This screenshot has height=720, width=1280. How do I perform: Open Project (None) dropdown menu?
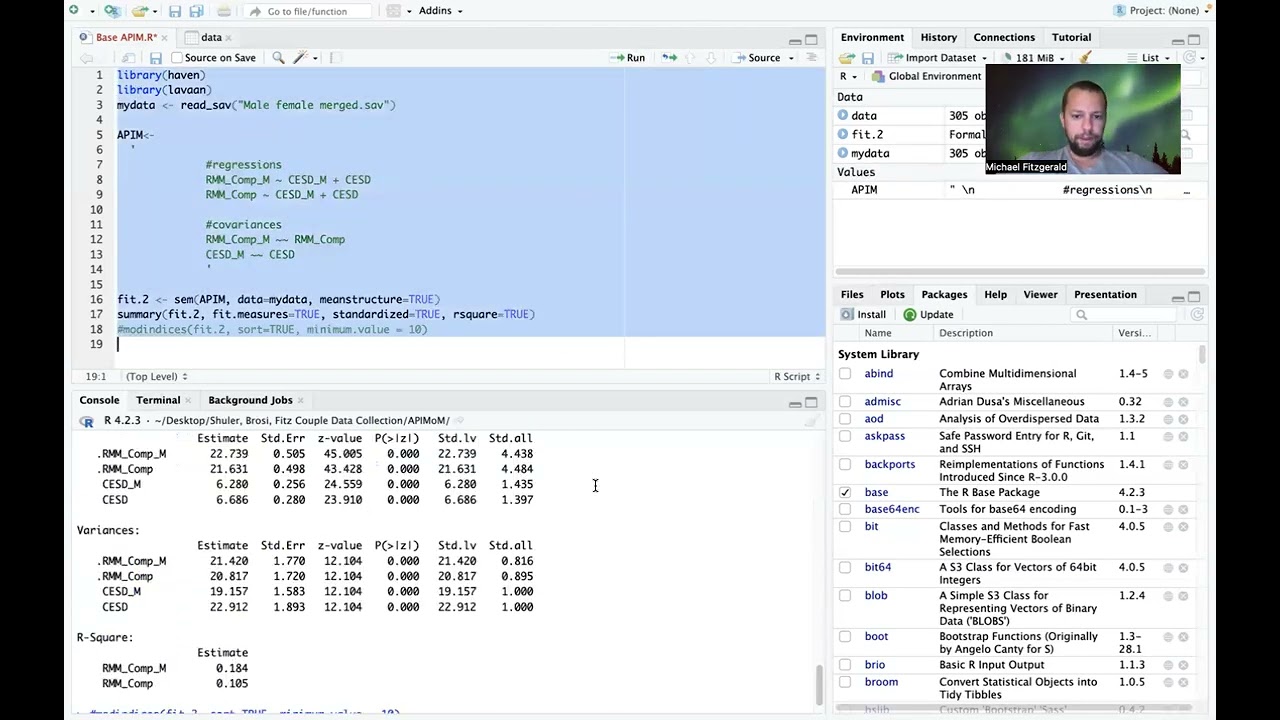[1163, 11]
